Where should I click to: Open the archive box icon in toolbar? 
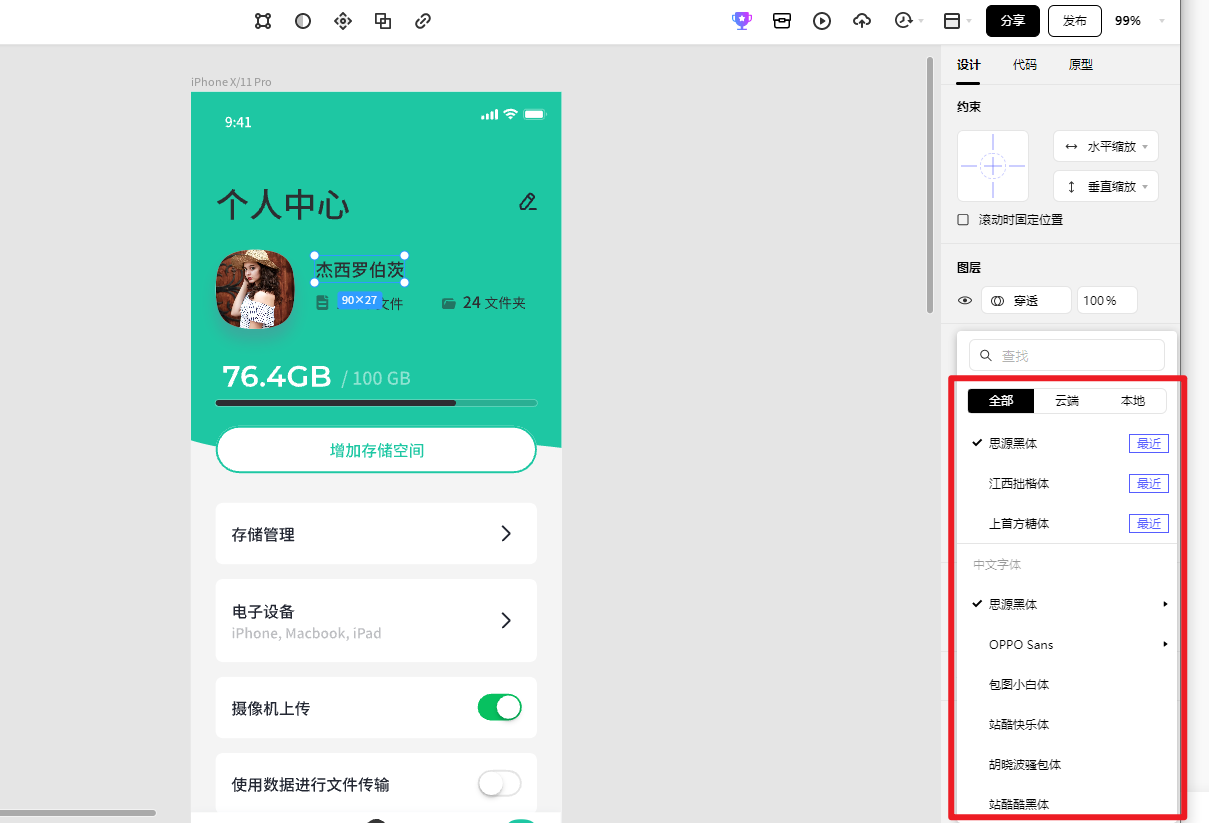click(x=782, y=21)
